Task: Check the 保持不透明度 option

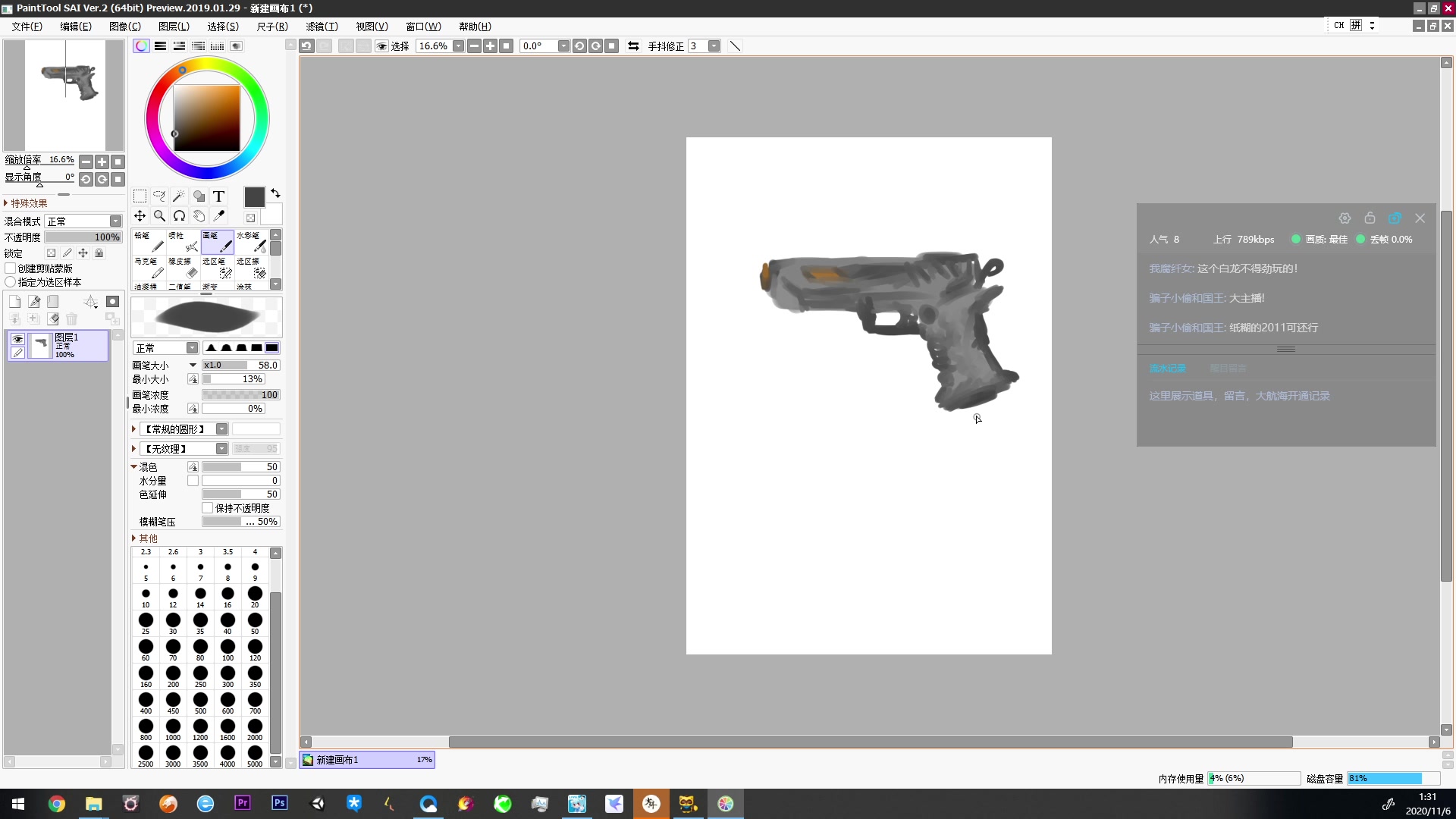Action: pos(207,508)
